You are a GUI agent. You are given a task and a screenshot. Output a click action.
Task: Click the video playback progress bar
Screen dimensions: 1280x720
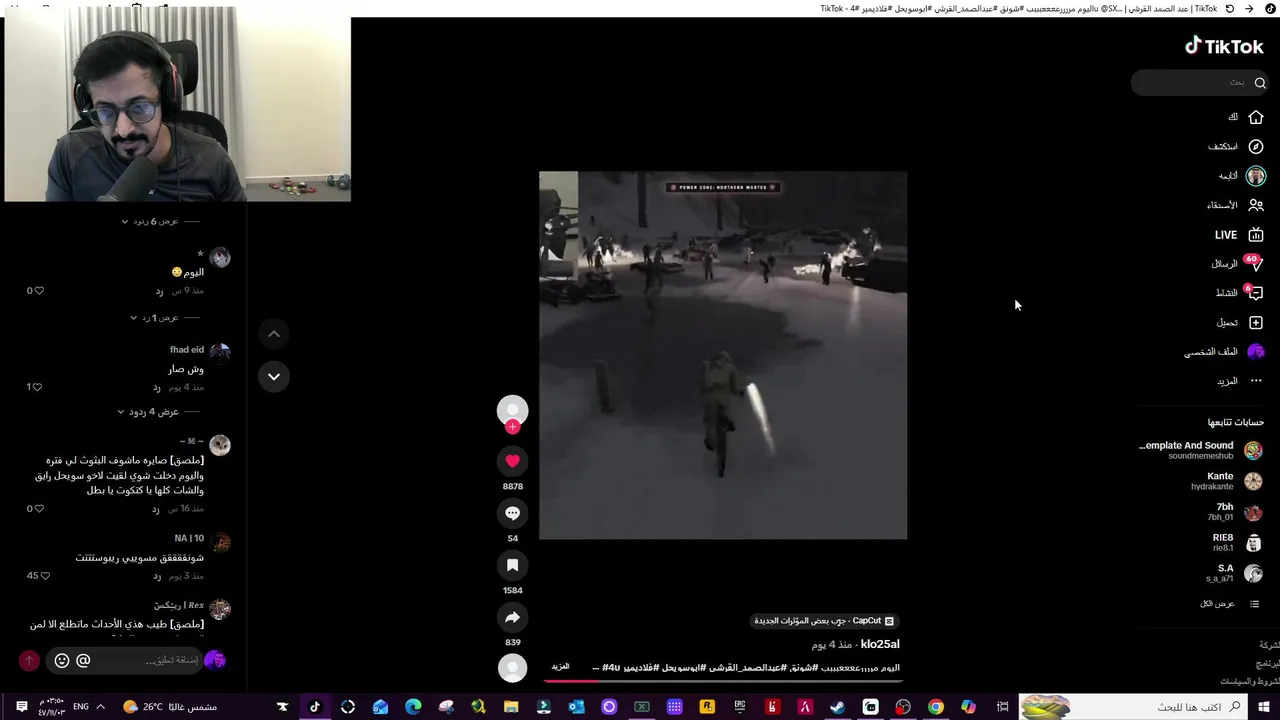point(723,681)
